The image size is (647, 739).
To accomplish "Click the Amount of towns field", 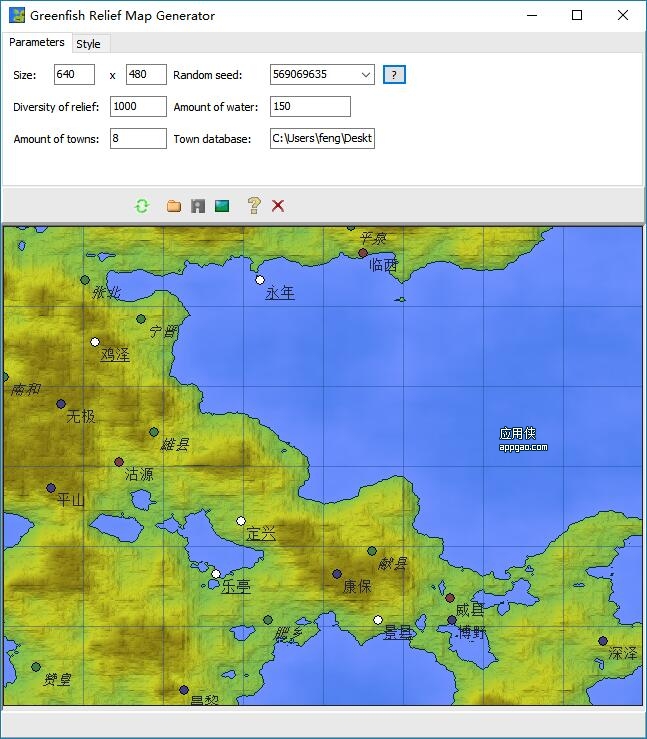I will [x=138, y=139].
